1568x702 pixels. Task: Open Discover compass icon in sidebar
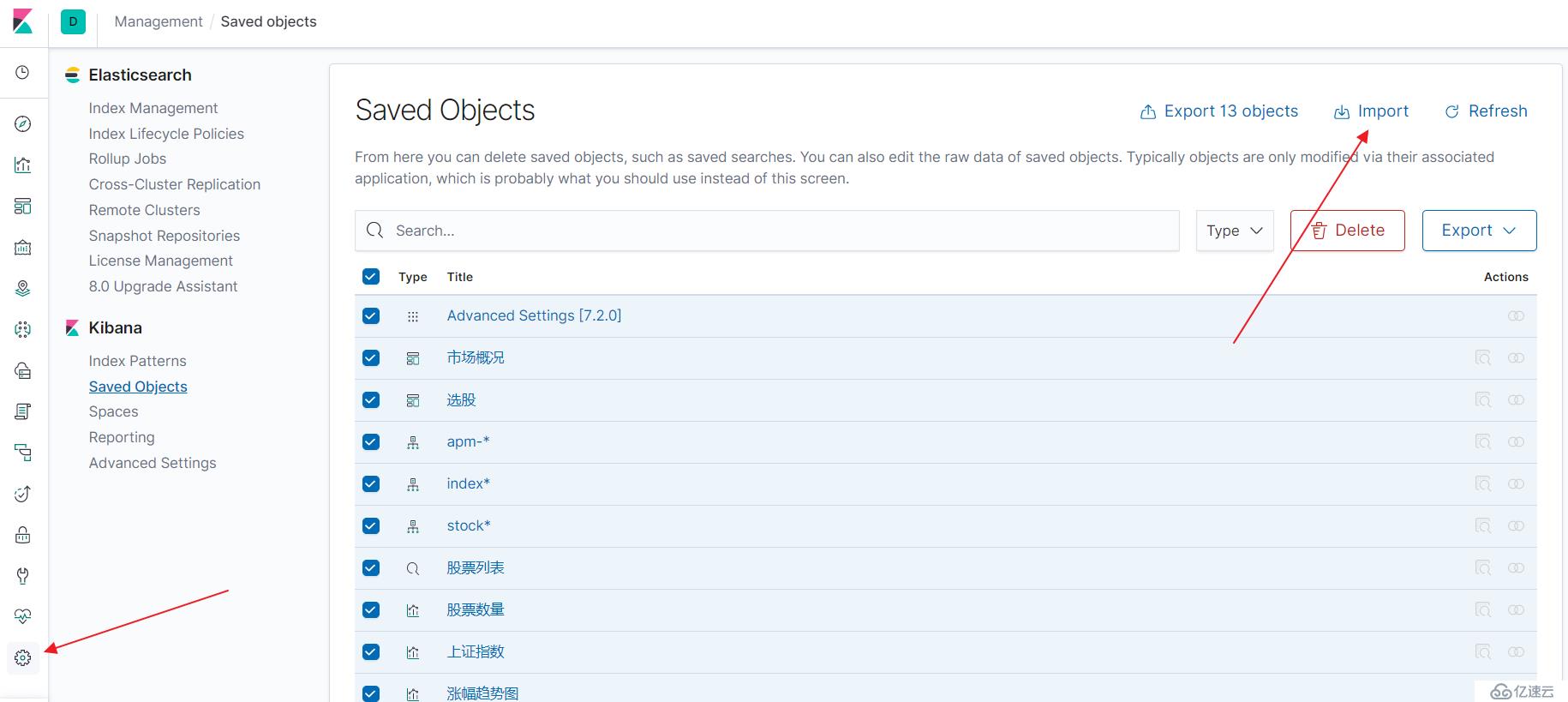coord(23,124)
